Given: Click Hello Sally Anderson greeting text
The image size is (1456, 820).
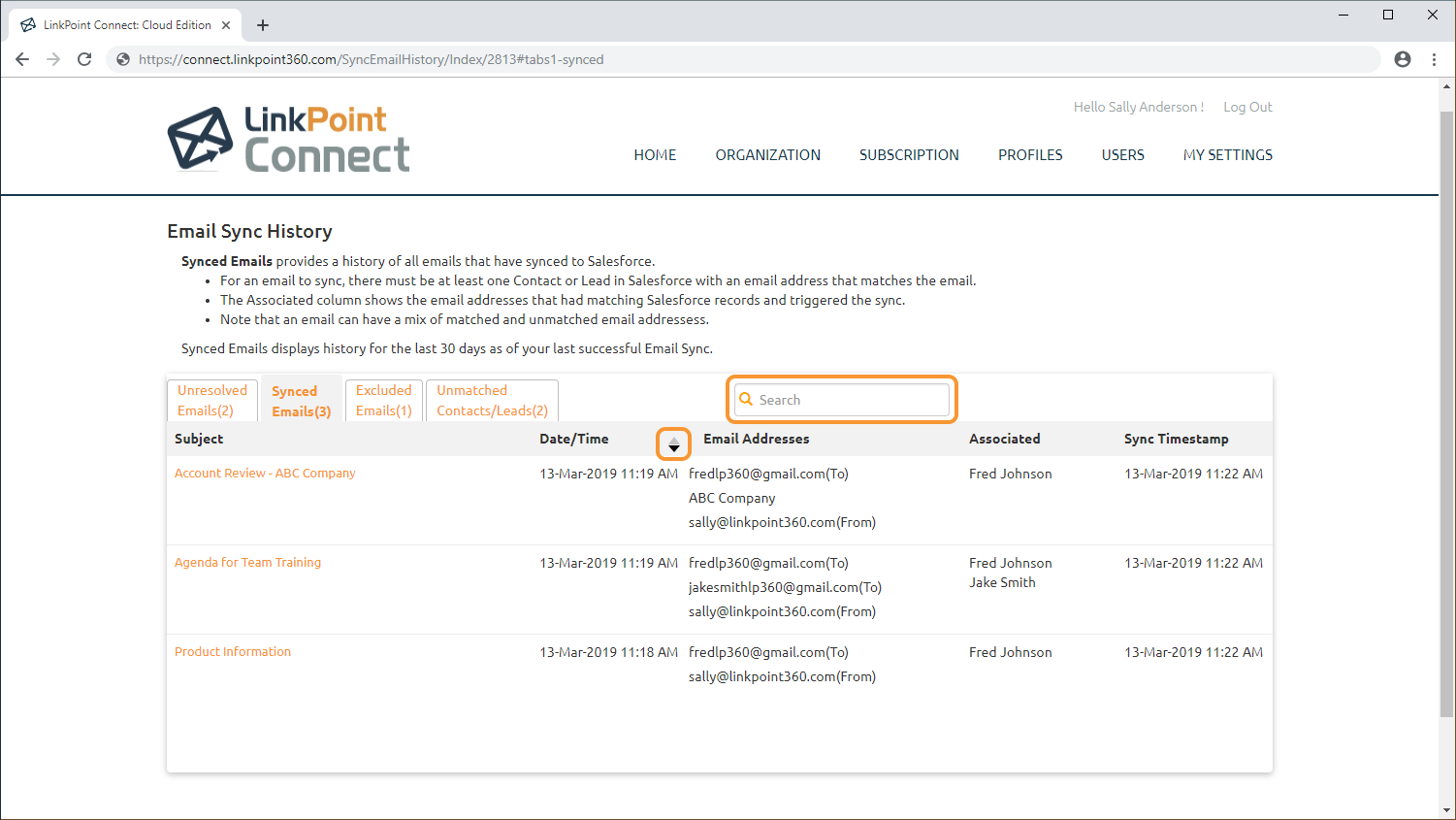Looking at the screenshot, I should tap(1139, 107).
